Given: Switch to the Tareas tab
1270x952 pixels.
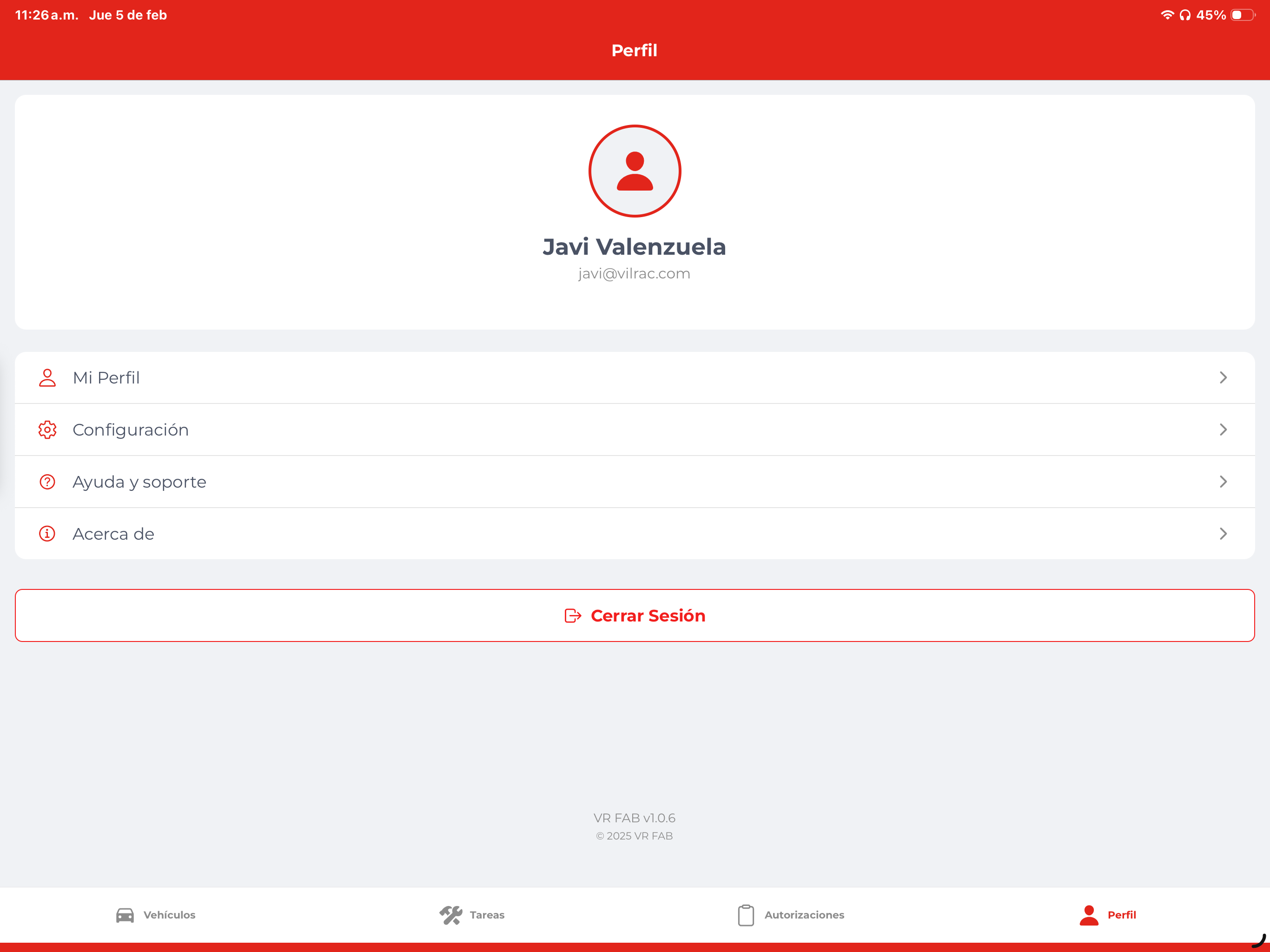Looking at the screenshot, I should (472, 915).
